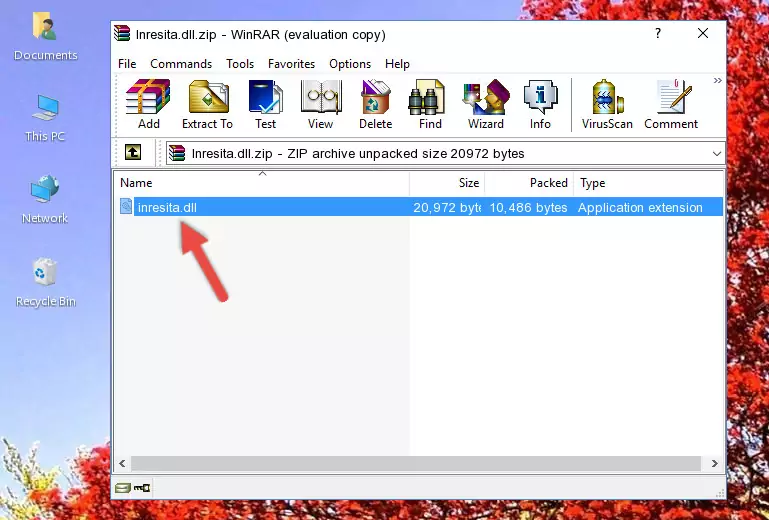Open the View file tool
The height and width of the screenshot is (520, 769).
pyautogui.click(x=321, y=104)
